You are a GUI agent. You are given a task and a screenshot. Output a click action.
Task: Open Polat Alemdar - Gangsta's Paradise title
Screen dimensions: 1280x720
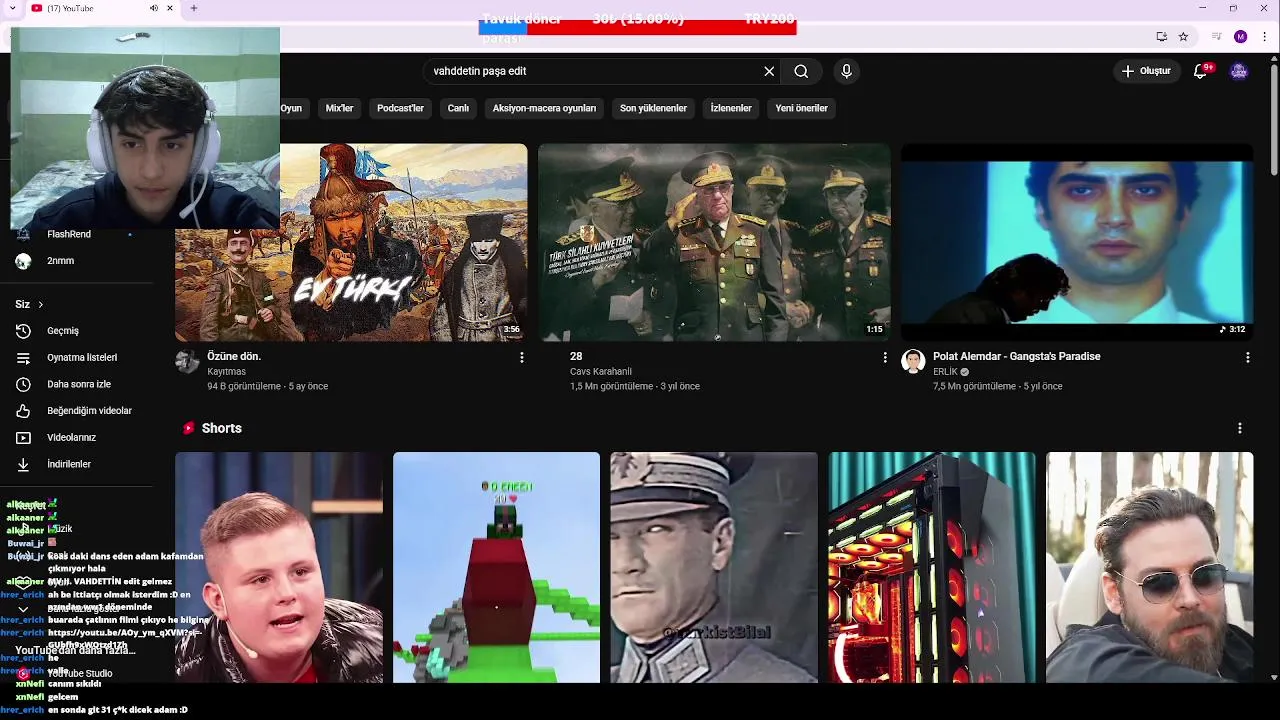click(x=1016, y=356)
